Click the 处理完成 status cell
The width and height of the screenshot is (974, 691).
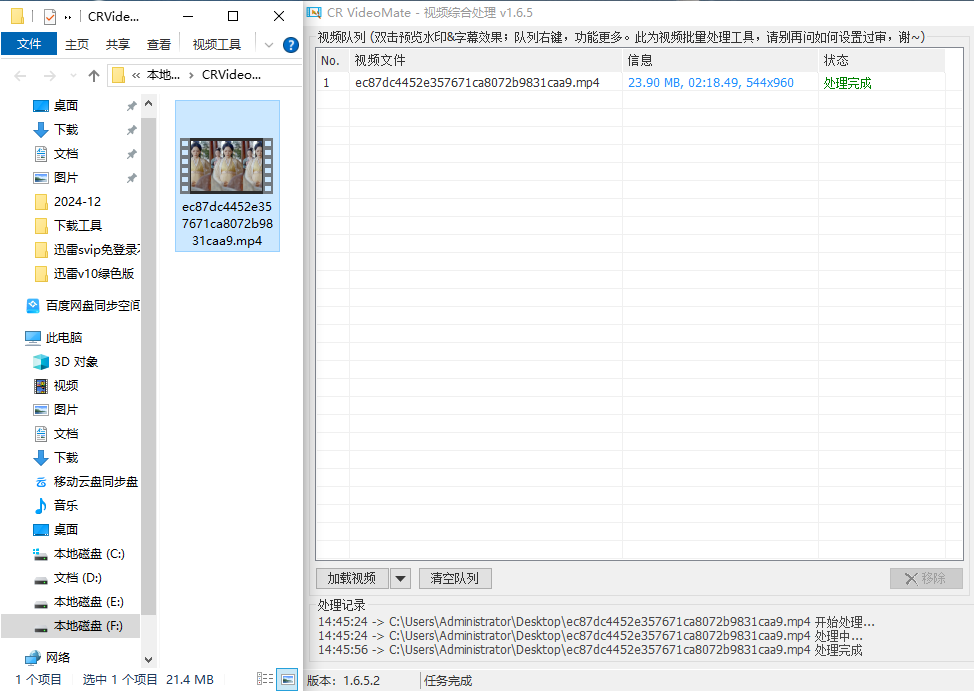847,83
